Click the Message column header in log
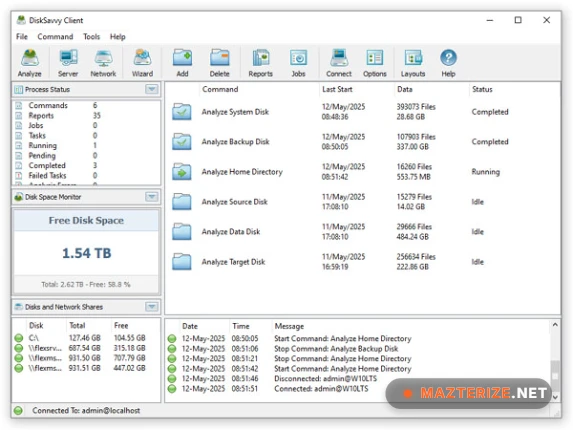 [289, 326]
